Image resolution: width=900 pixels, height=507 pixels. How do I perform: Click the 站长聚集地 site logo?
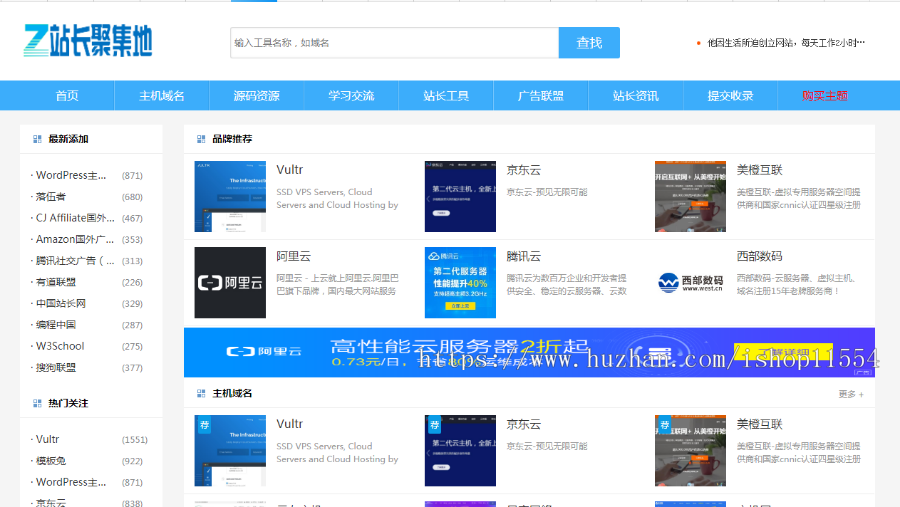[x=88, y=40]
